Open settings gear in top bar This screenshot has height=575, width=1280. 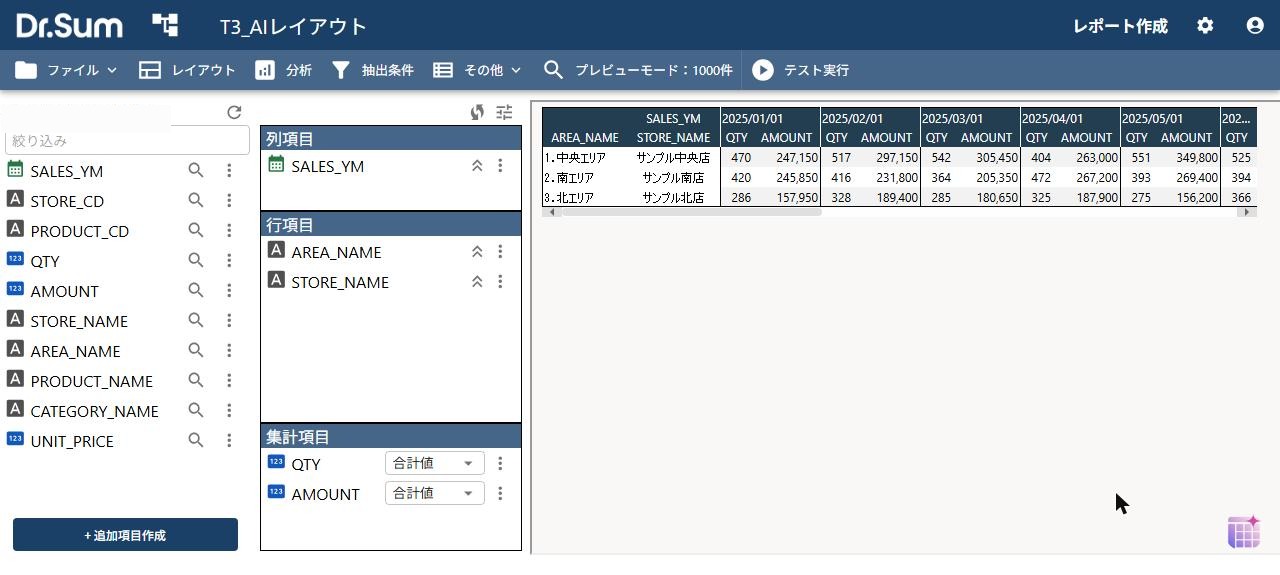tap(1205, 26)
